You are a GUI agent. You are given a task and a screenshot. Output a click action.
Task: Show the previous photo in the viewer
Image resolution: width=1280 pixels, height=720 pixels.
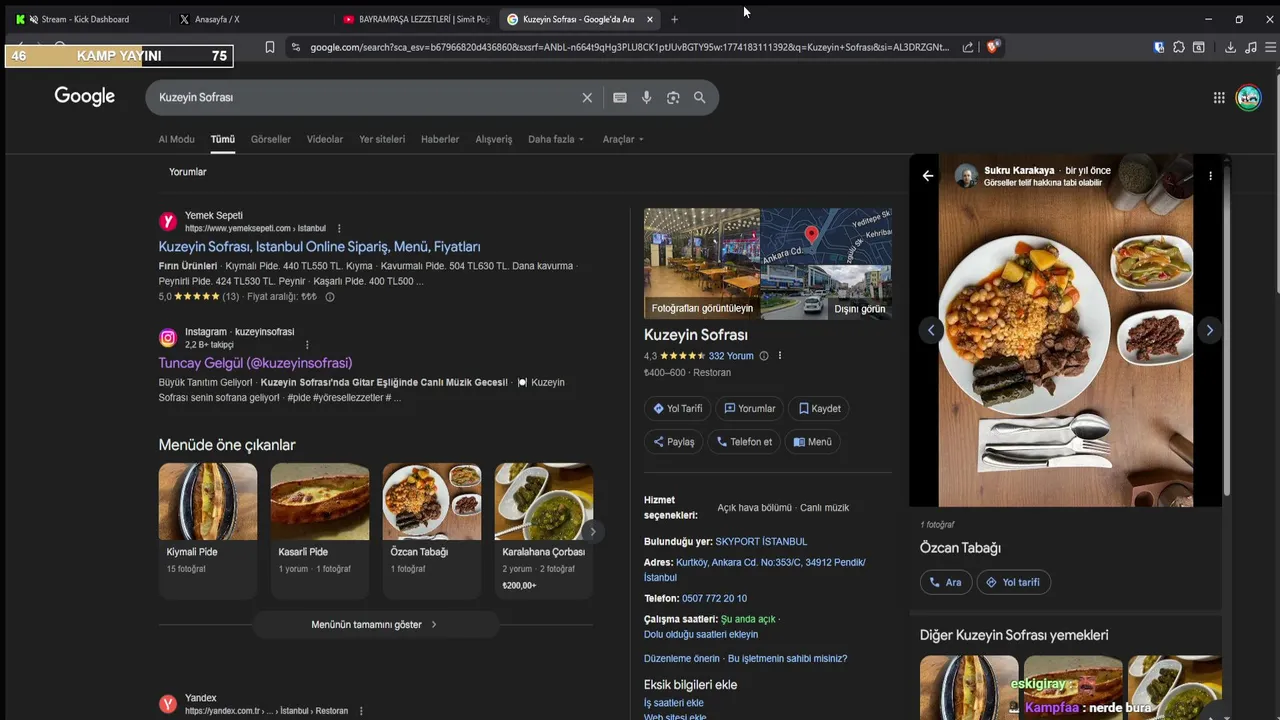click(x=931, y=330)
